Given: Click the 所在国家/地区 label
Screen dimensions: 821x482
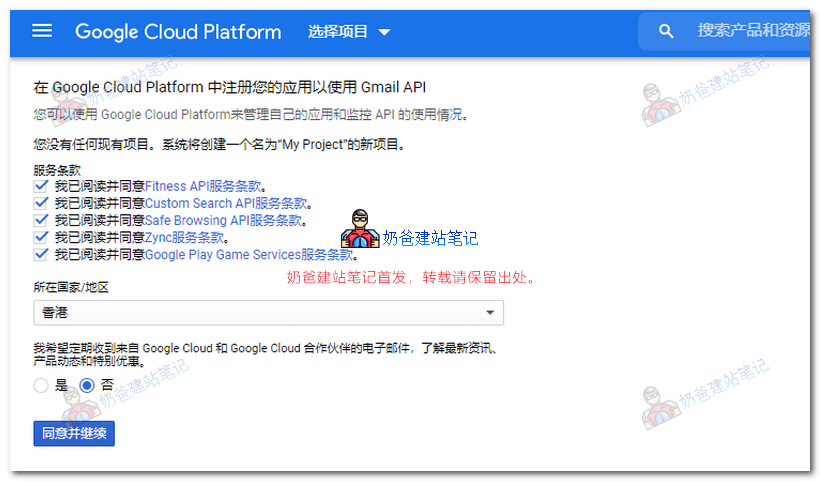Looking at the screenshot, I should [x=71, y=287].
